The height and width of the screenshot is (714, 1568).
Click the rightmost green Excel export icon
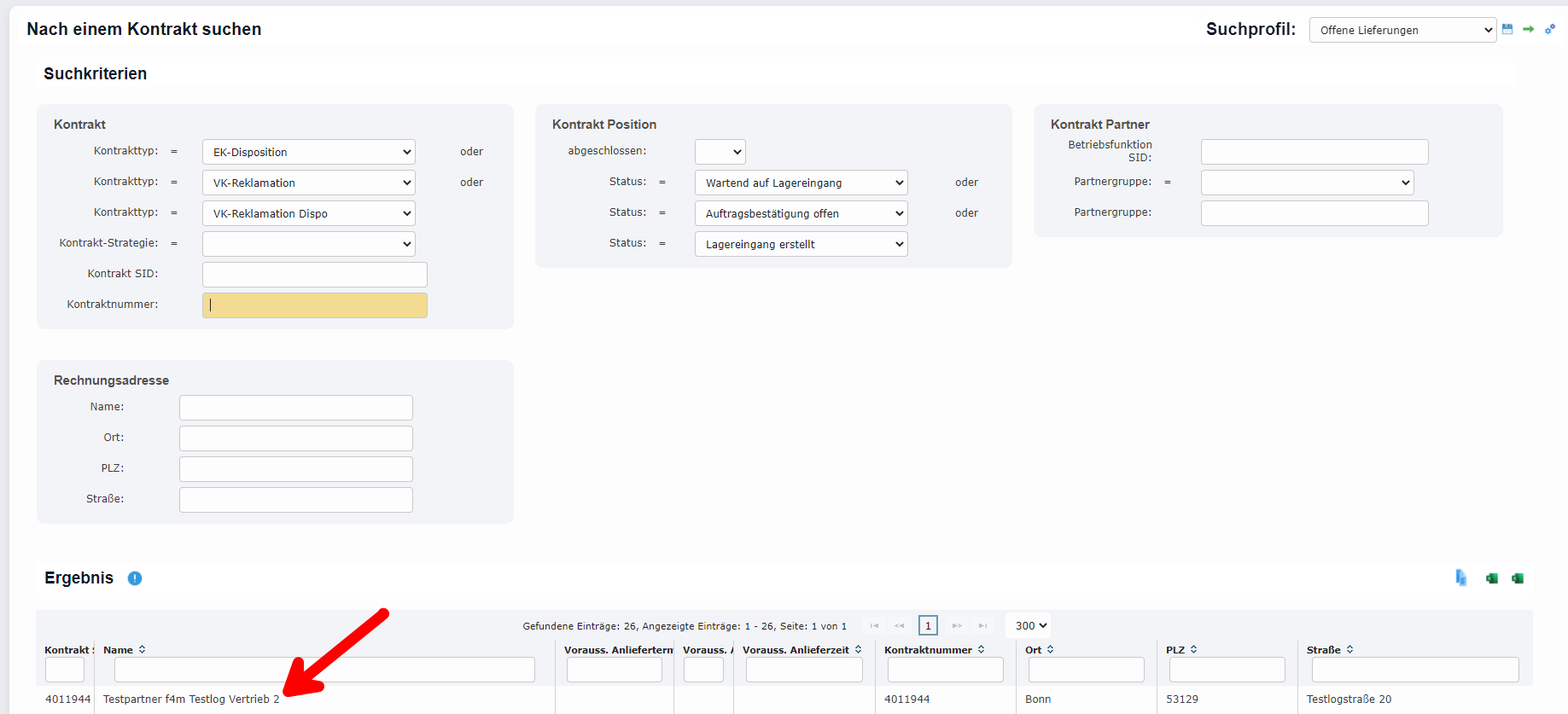[x=1518, y=578]
